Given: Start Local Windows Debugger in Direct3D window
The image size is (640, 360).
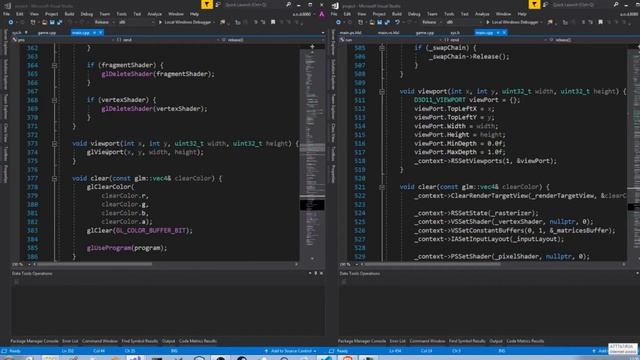Looking at the screenshot, I should point(513,22).
